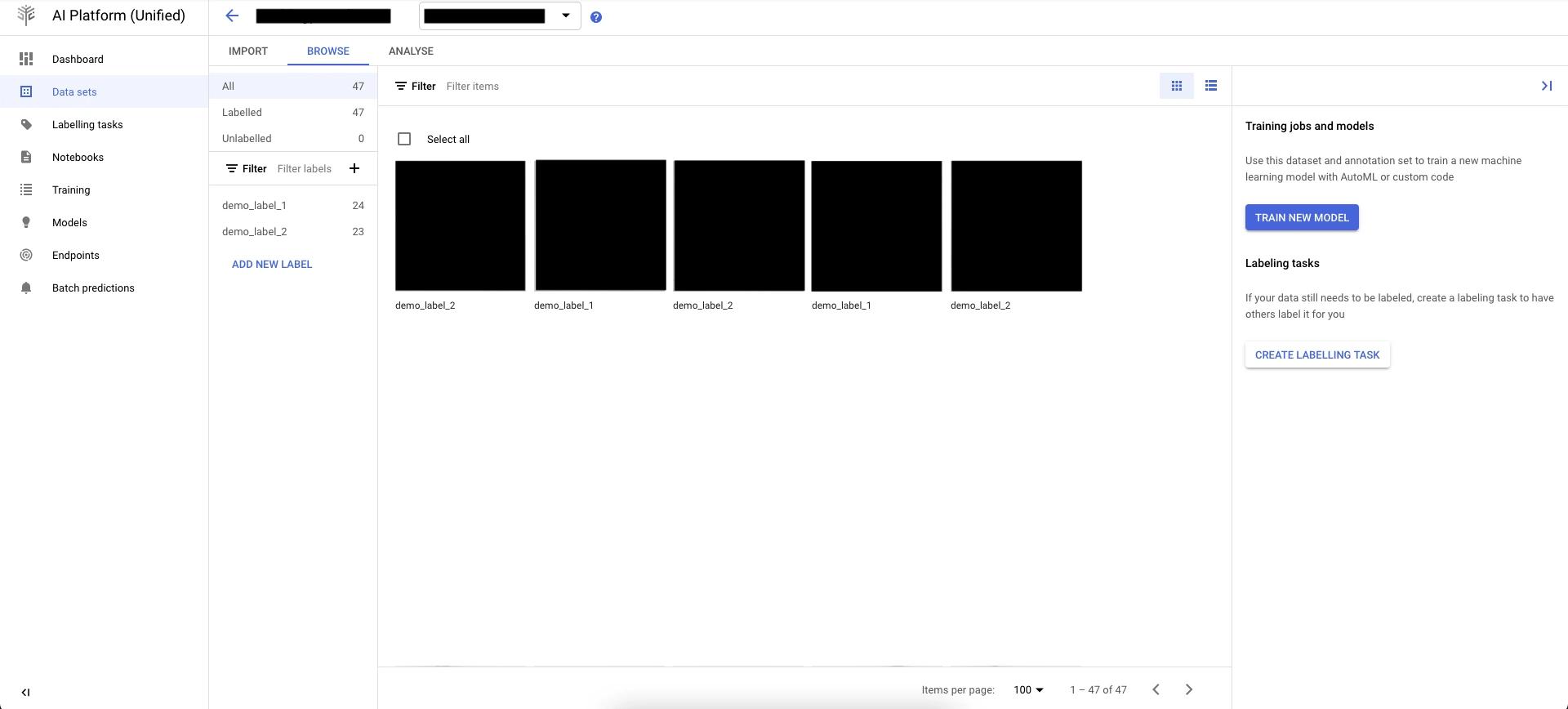Collapse the left navigation menu
This screenshot has width=1568, height=709.
pyautogui.click(x=25, y=692)
